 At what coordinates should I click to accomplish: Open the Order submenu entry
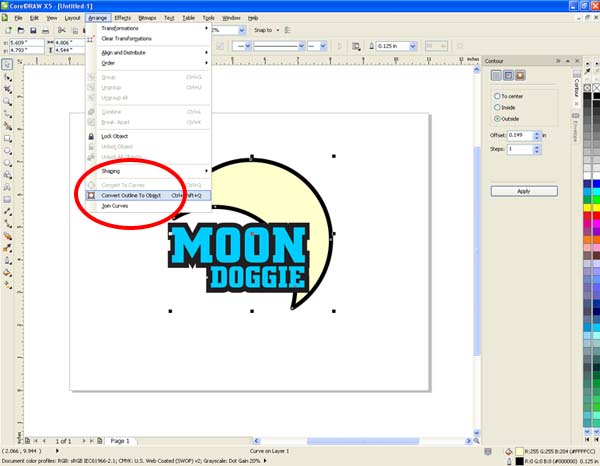148,63
